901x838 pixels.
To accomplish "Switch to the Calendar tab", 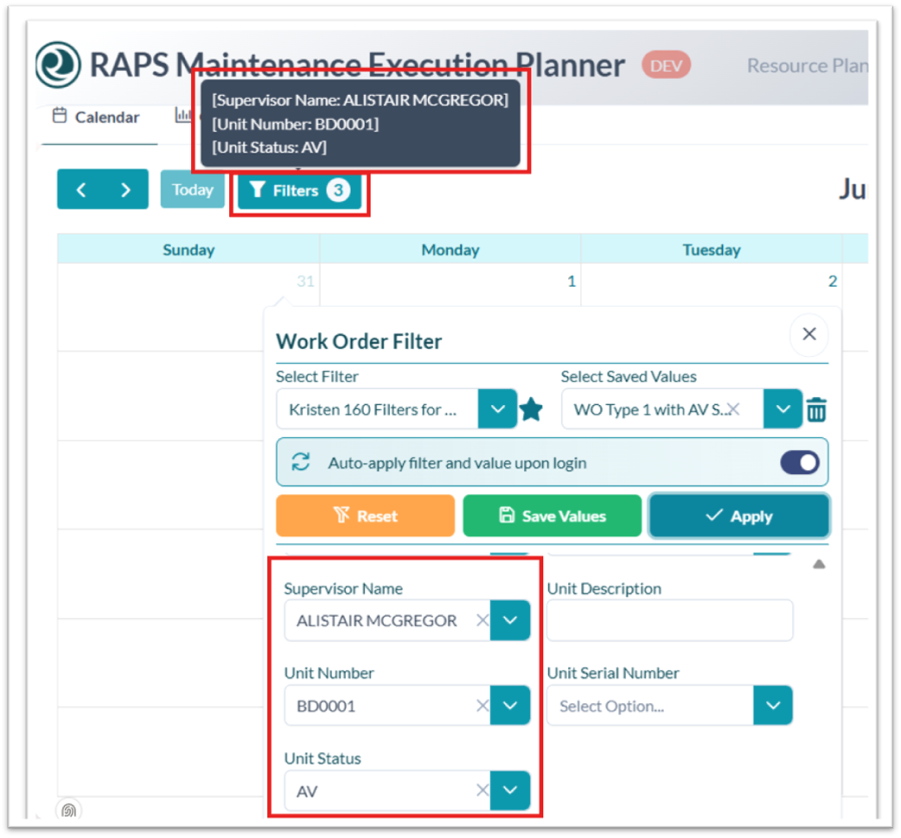I will pyautogui.click(x=97, y=117).
